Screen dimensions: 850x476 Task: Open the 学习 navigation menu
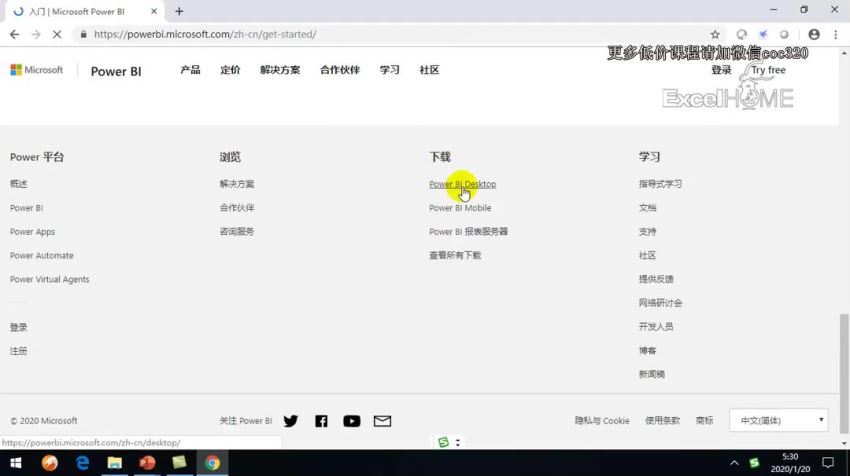coord(389,70)
